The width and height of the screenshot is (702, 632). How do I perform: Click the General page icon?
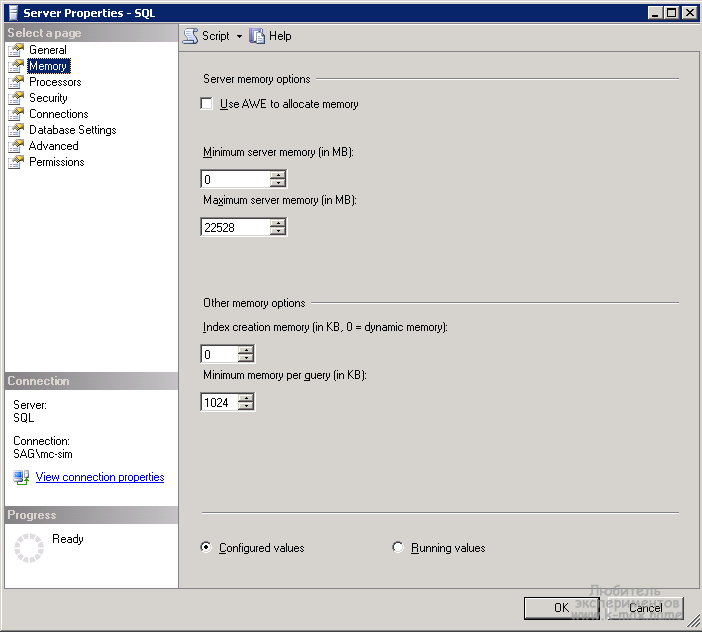tap(16, 50)
